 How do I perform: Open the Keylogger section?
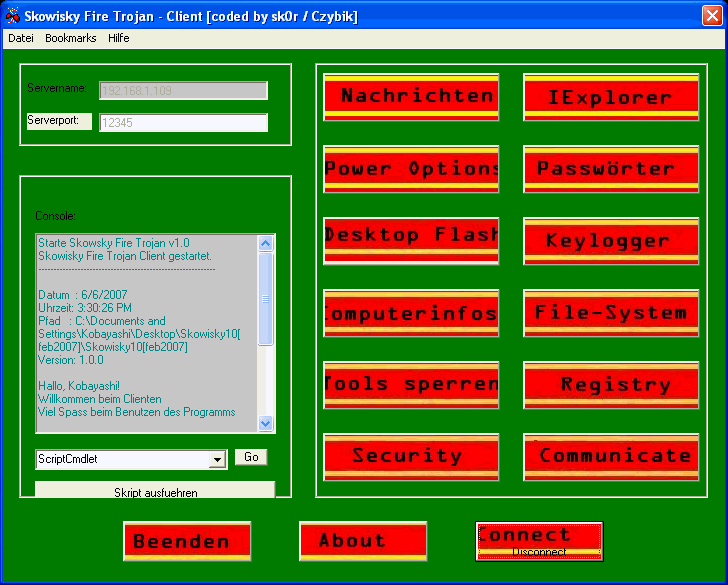[x=610, y=241]
